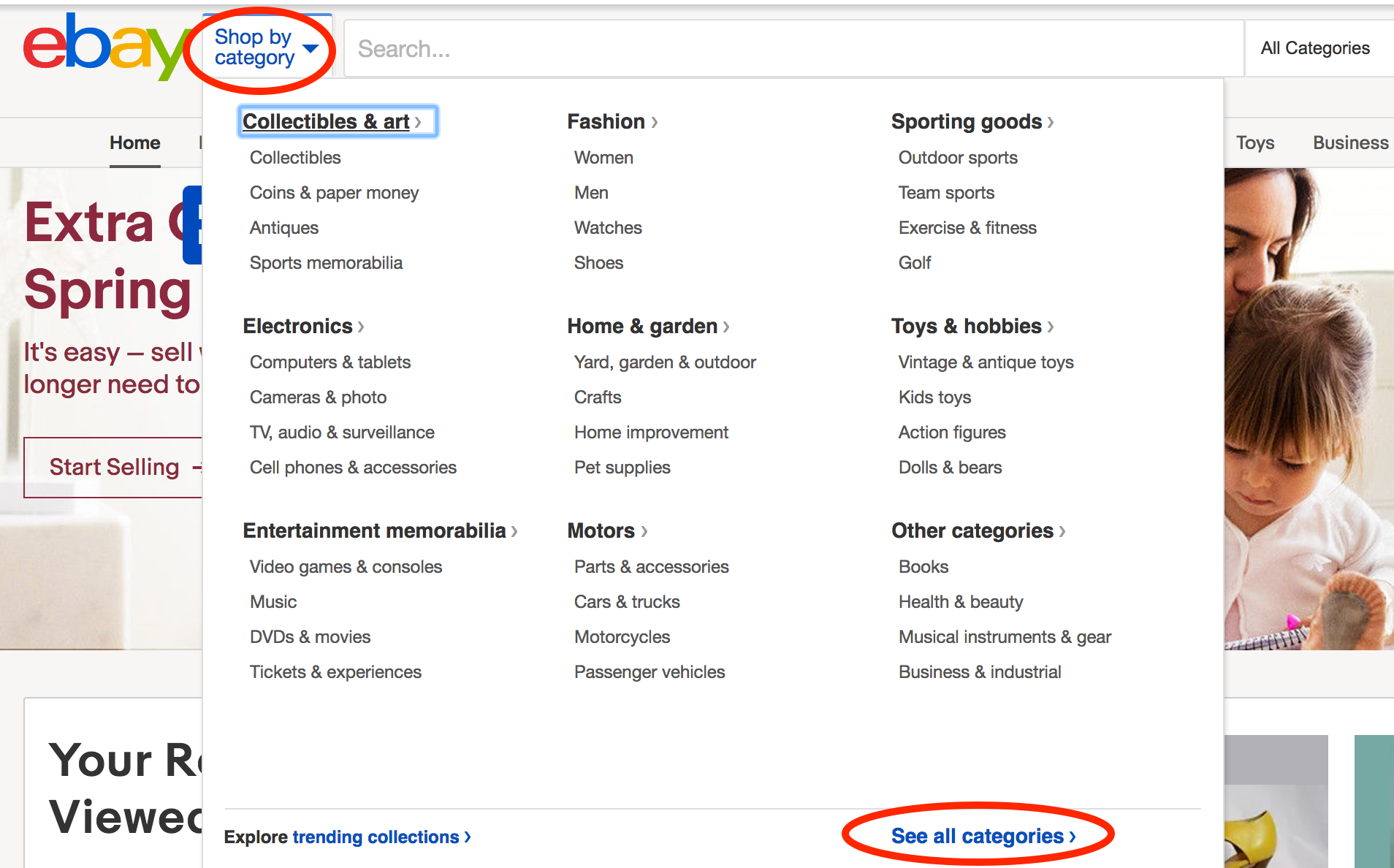Viewport: 1394px width, 868px height.
Task: Switch to the Toys tab
Action: 1254,142
